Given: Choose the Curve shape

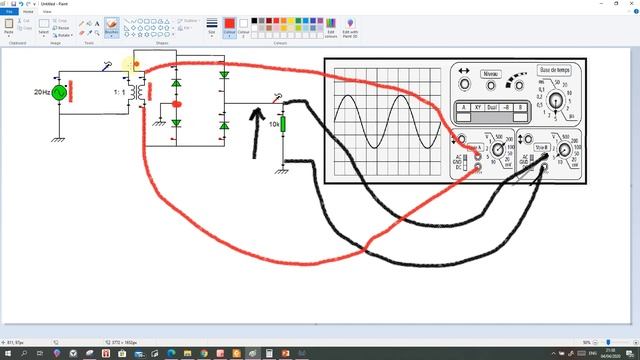Looking at the screenshot, I should (x=133, y=21).
